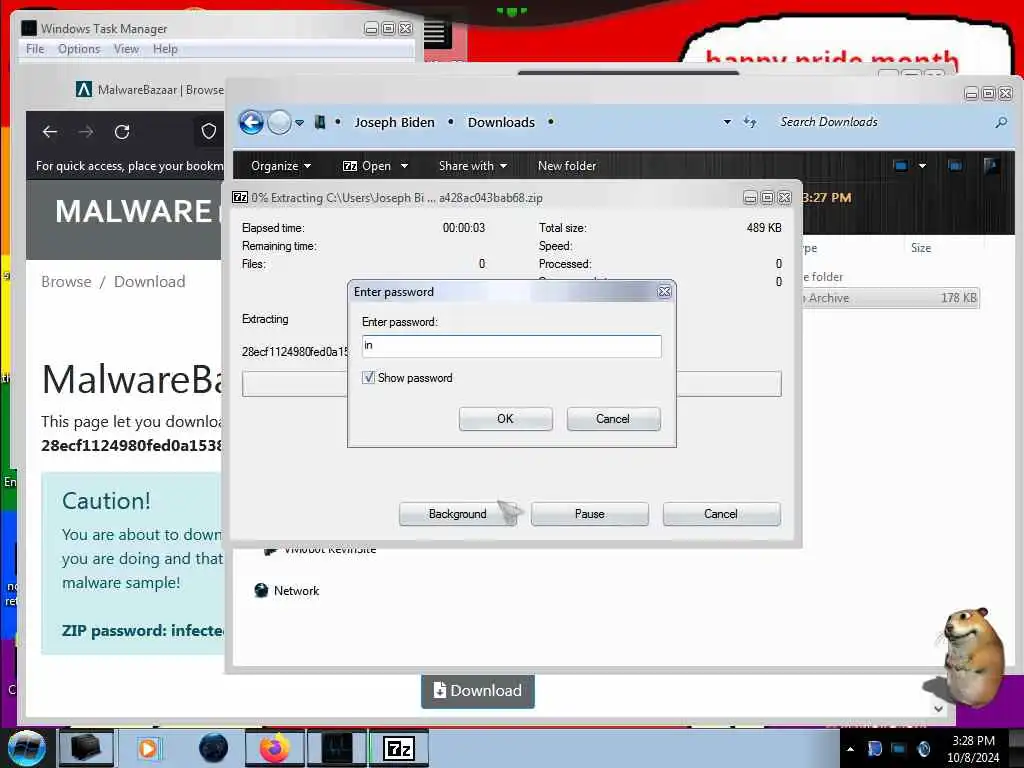Open the 7z taskbar icon

399,748
